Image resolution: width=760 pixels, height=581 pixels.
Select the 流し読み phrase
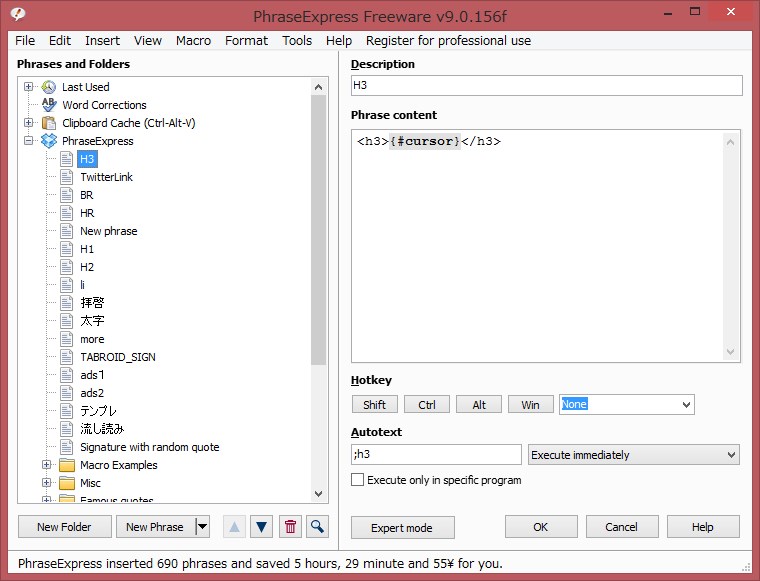tap(102, 429)
